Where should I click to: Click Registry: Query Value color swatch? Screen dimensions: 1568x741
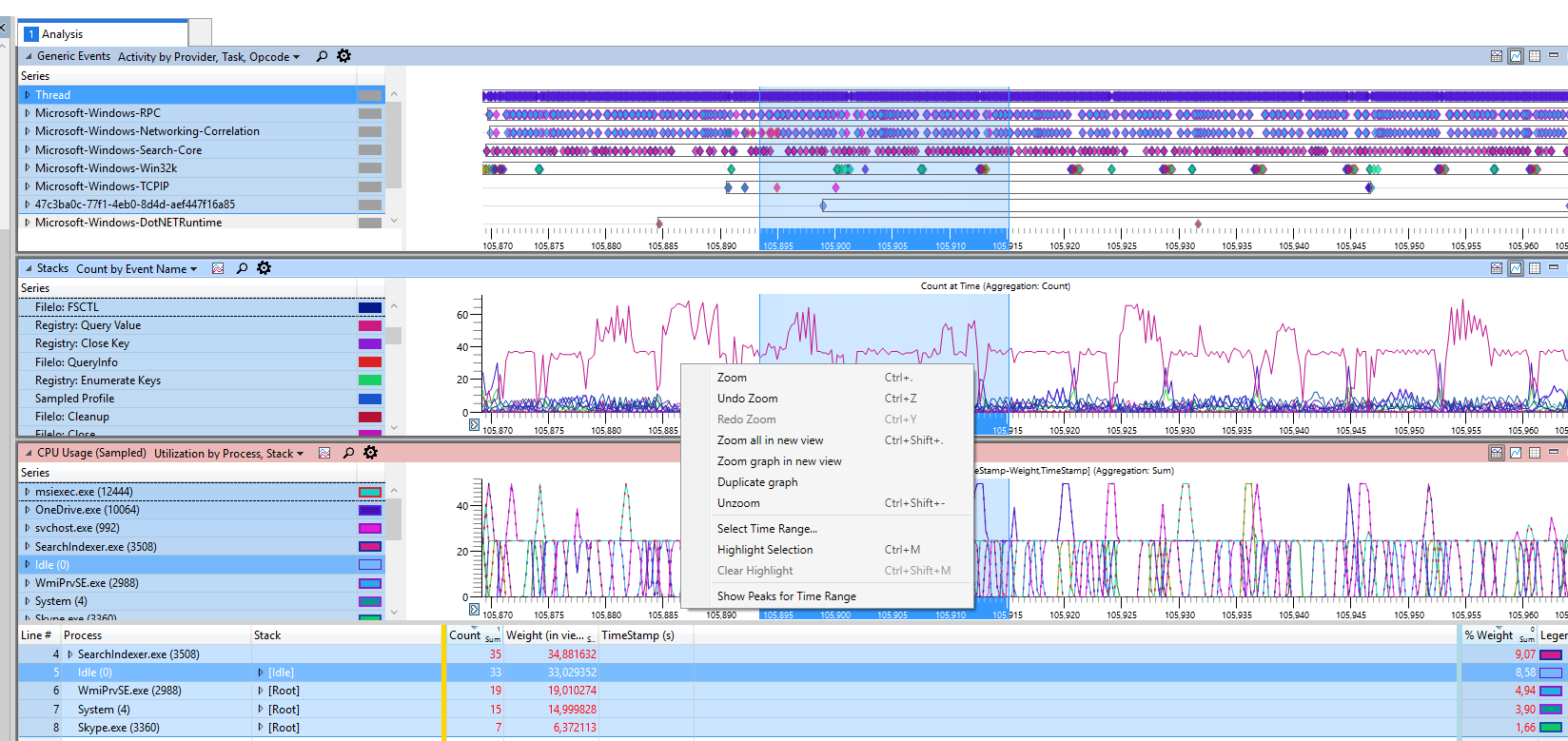pos(370,325)
